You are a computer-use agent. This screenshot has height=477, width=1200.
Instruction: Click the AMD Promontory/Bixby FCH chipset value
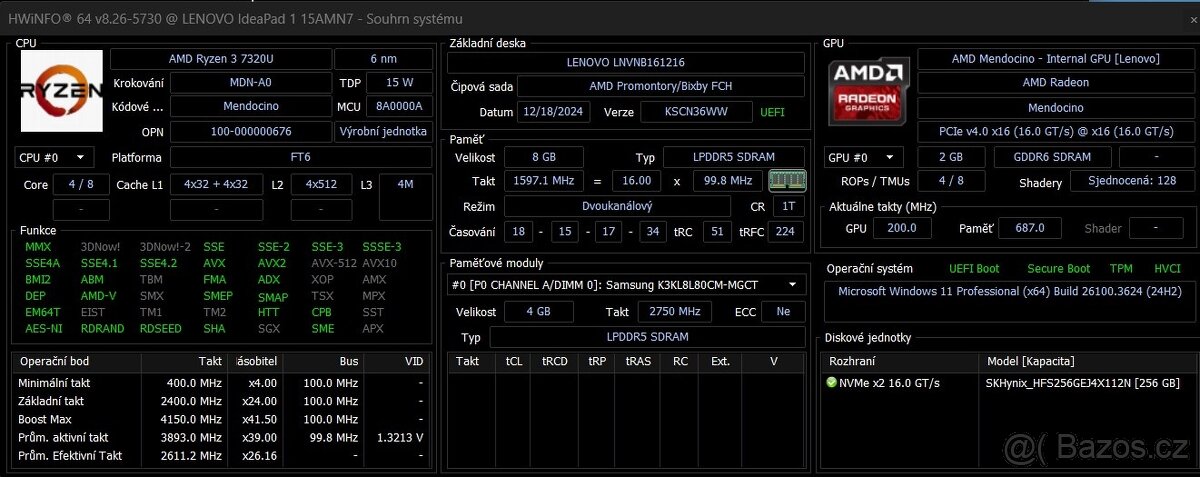point(660,87)
